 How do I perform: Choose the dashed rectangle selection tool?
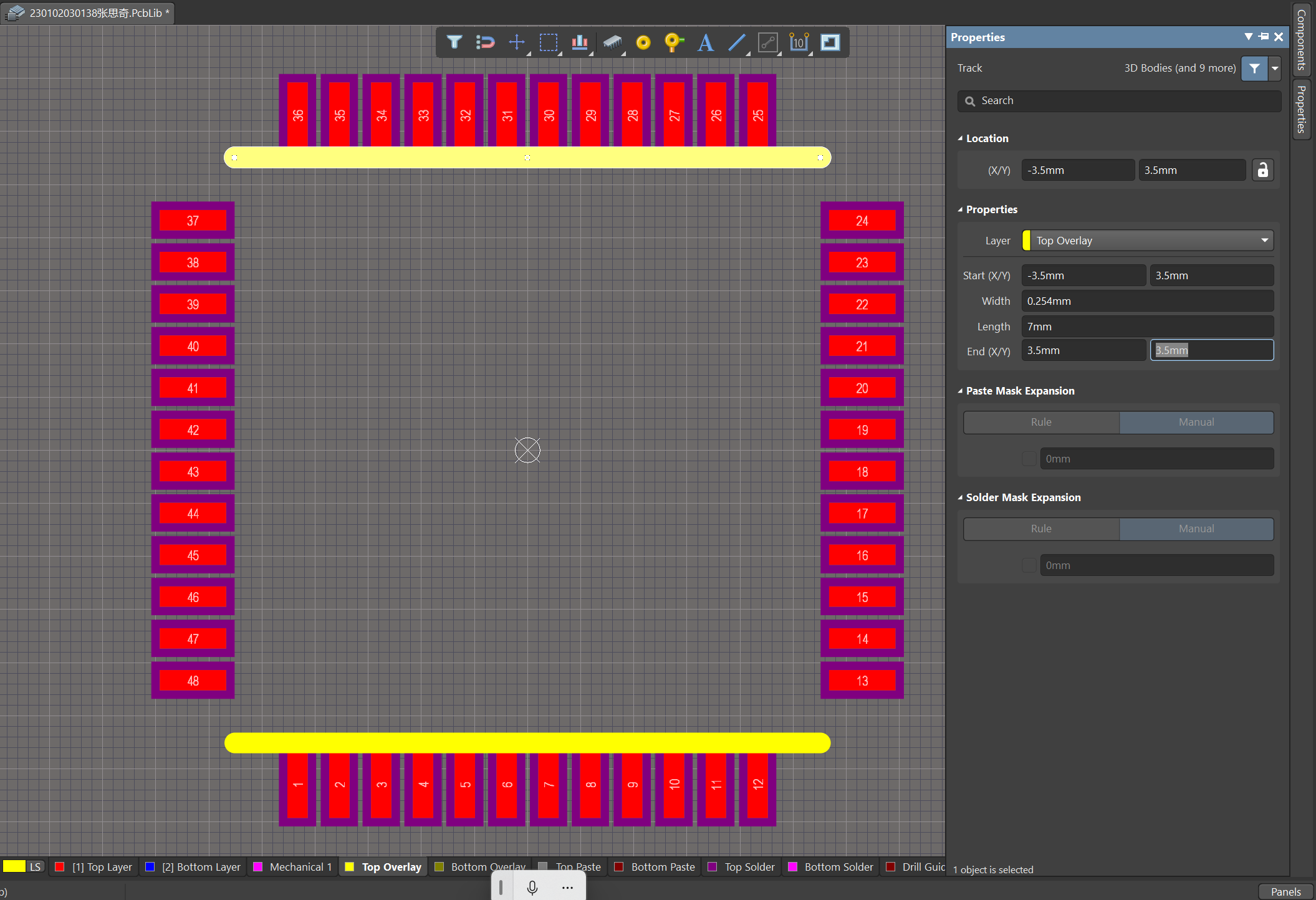(548, 42)
